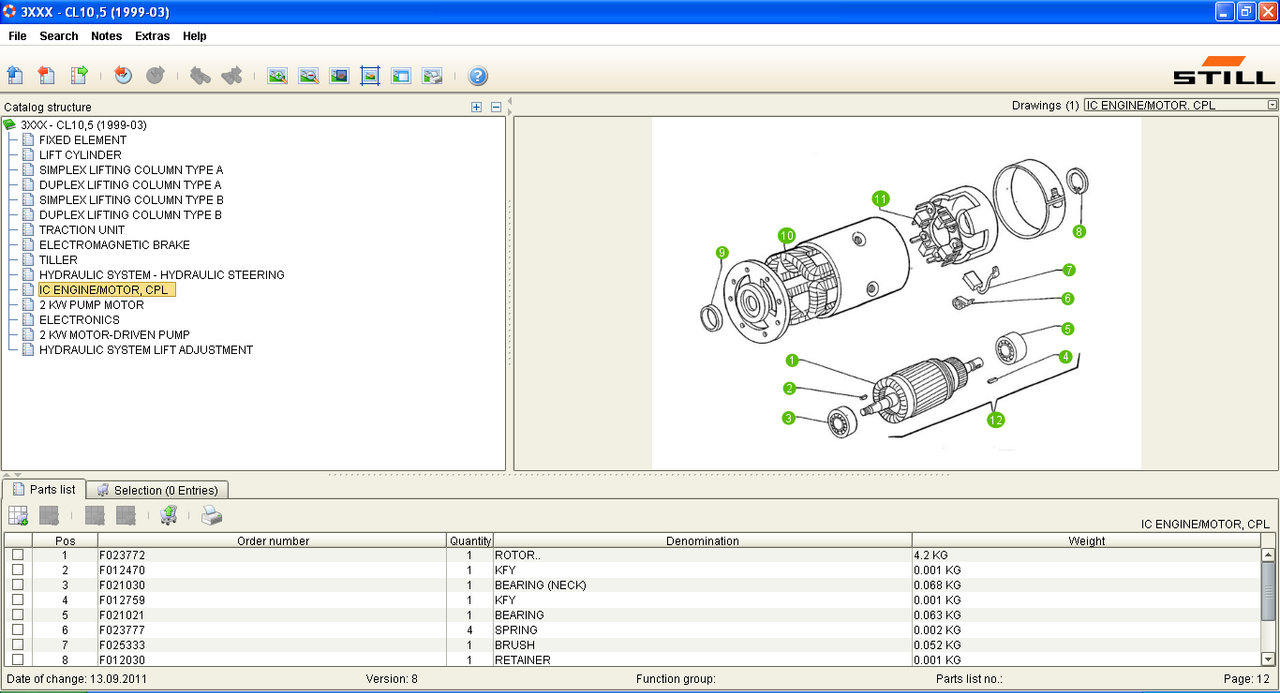Click callout 3 beside the neck bearing
Image resolution: width=1280 pixels, height=693 pixels.
tap(788, 418)
